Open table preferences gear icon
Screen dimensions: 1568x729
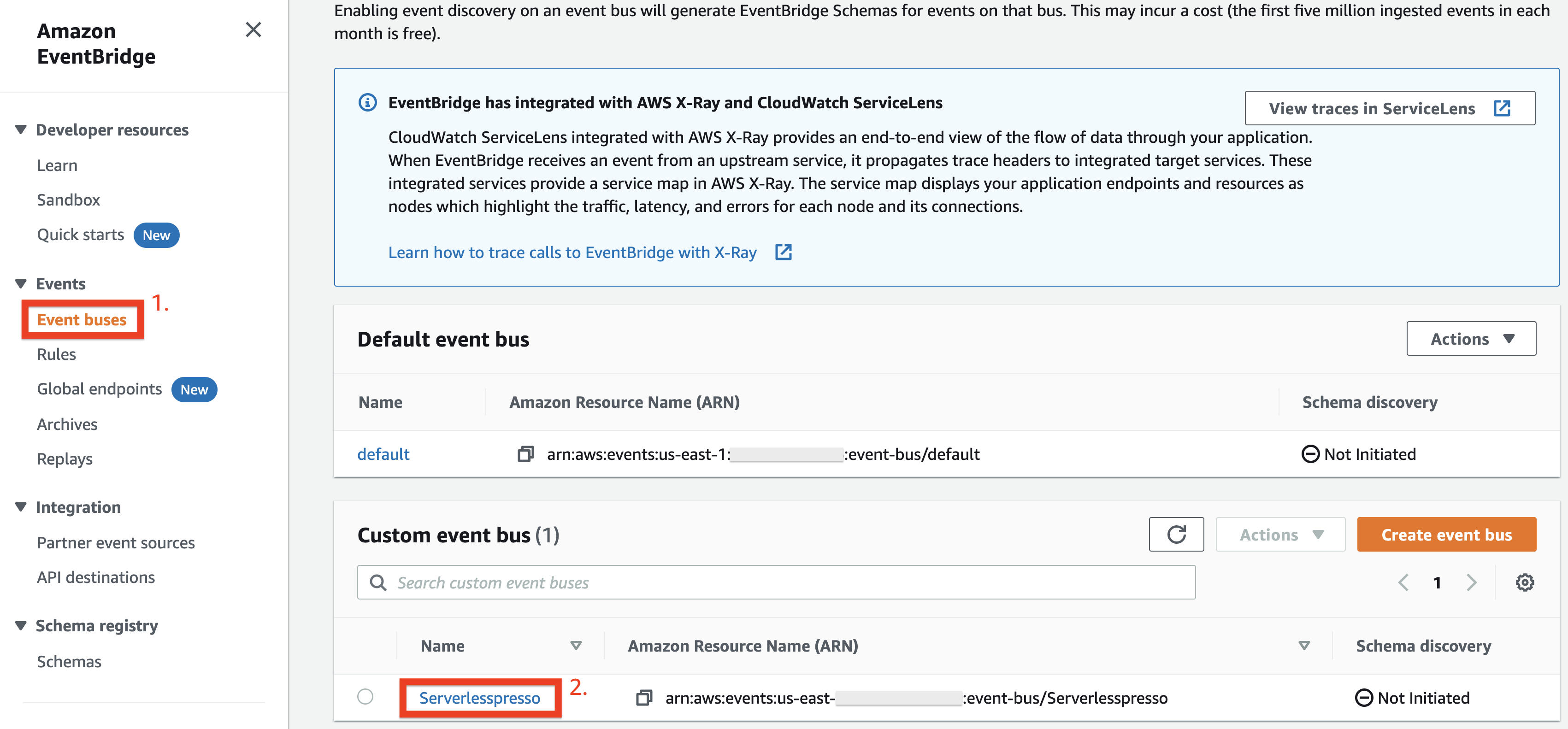coord(1524,582)
